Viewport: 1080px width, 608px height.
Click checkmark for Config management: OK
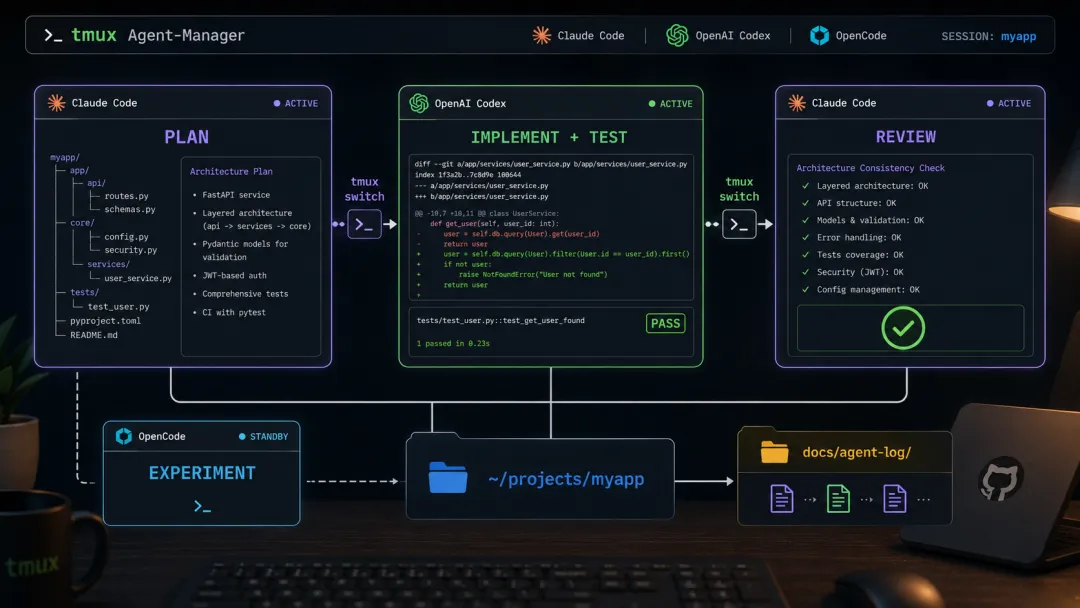coord(805,290)
